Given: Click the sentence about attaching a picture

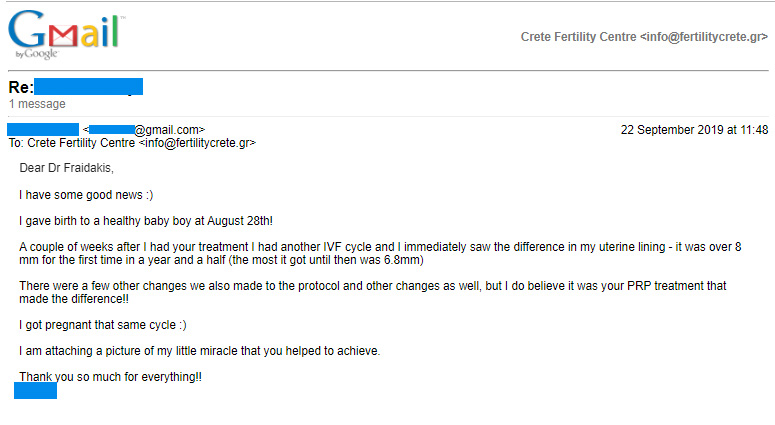Looking at the screenshot, I should coord(200,351).
